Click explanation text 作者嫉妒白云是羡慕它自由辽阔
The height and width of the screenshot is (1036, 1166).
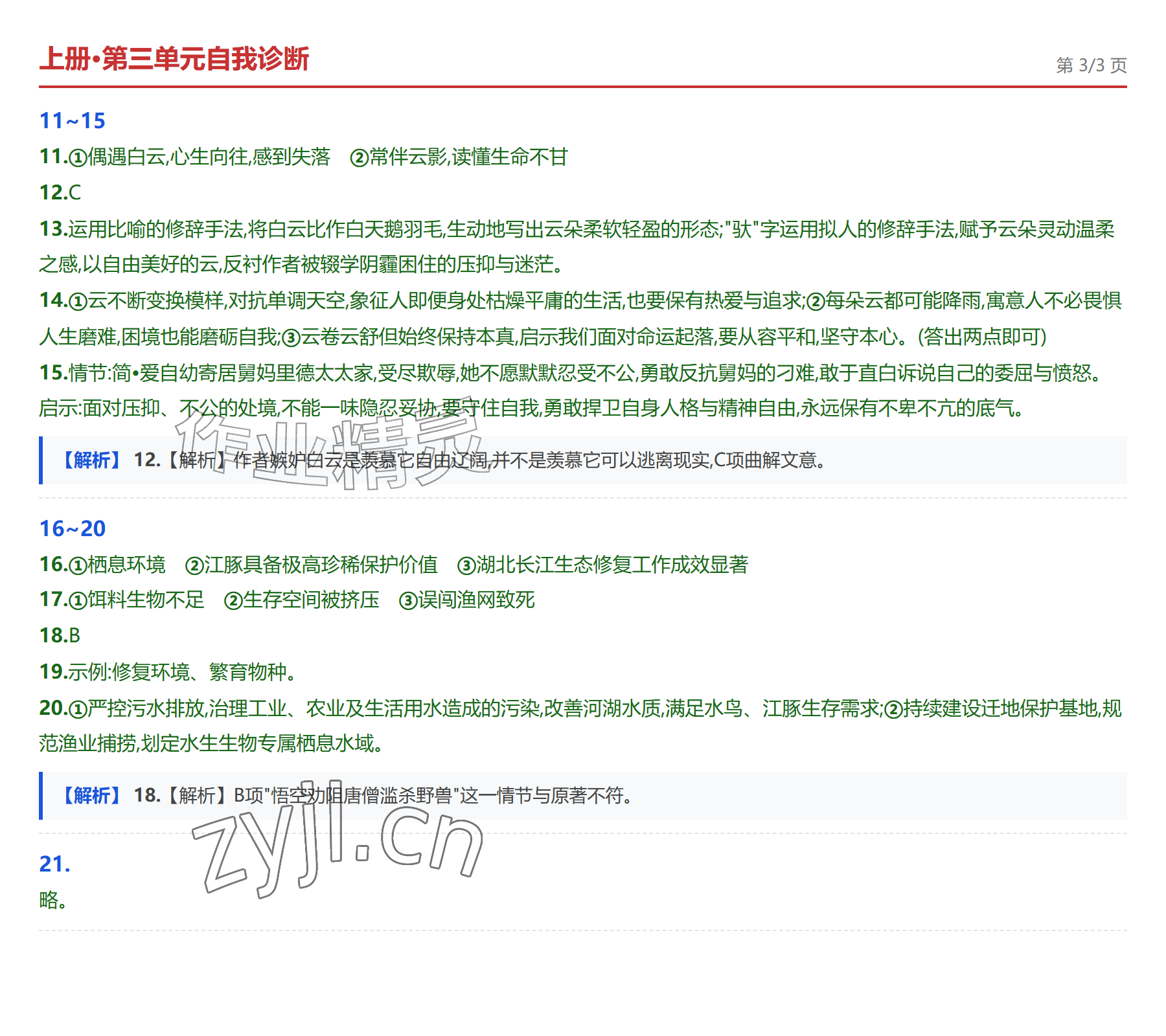pos(361,460)
